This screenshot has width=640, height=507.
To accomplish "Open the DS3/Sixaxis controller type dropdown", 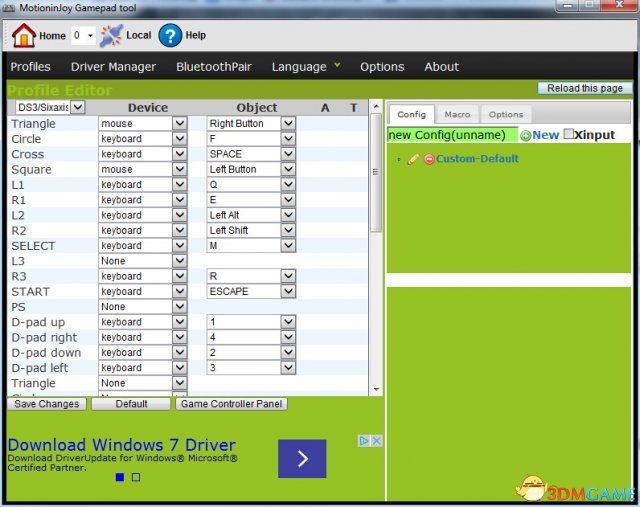I will [50, 107].
